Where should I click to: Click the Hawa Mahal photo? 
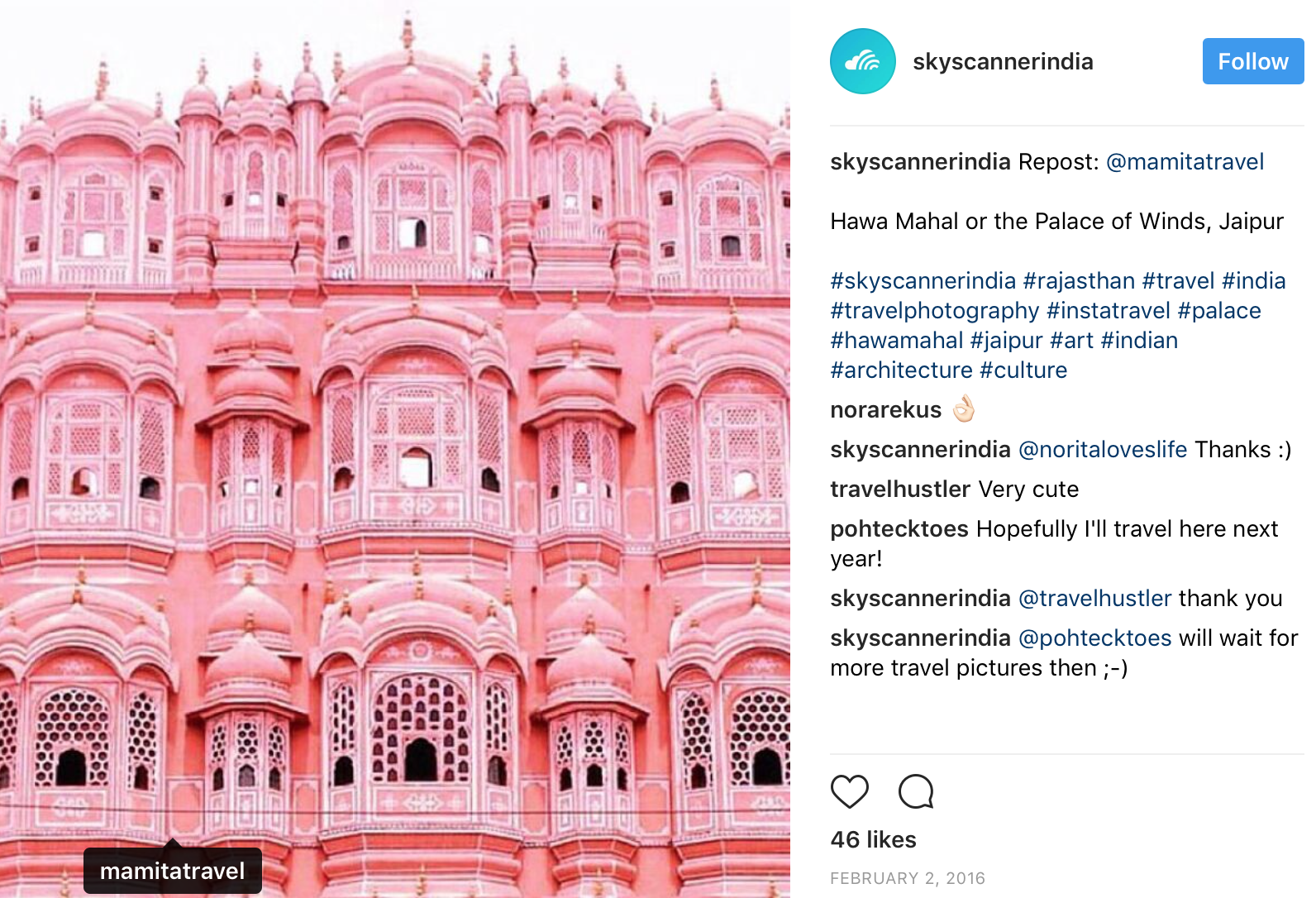(x=395, y=449)
